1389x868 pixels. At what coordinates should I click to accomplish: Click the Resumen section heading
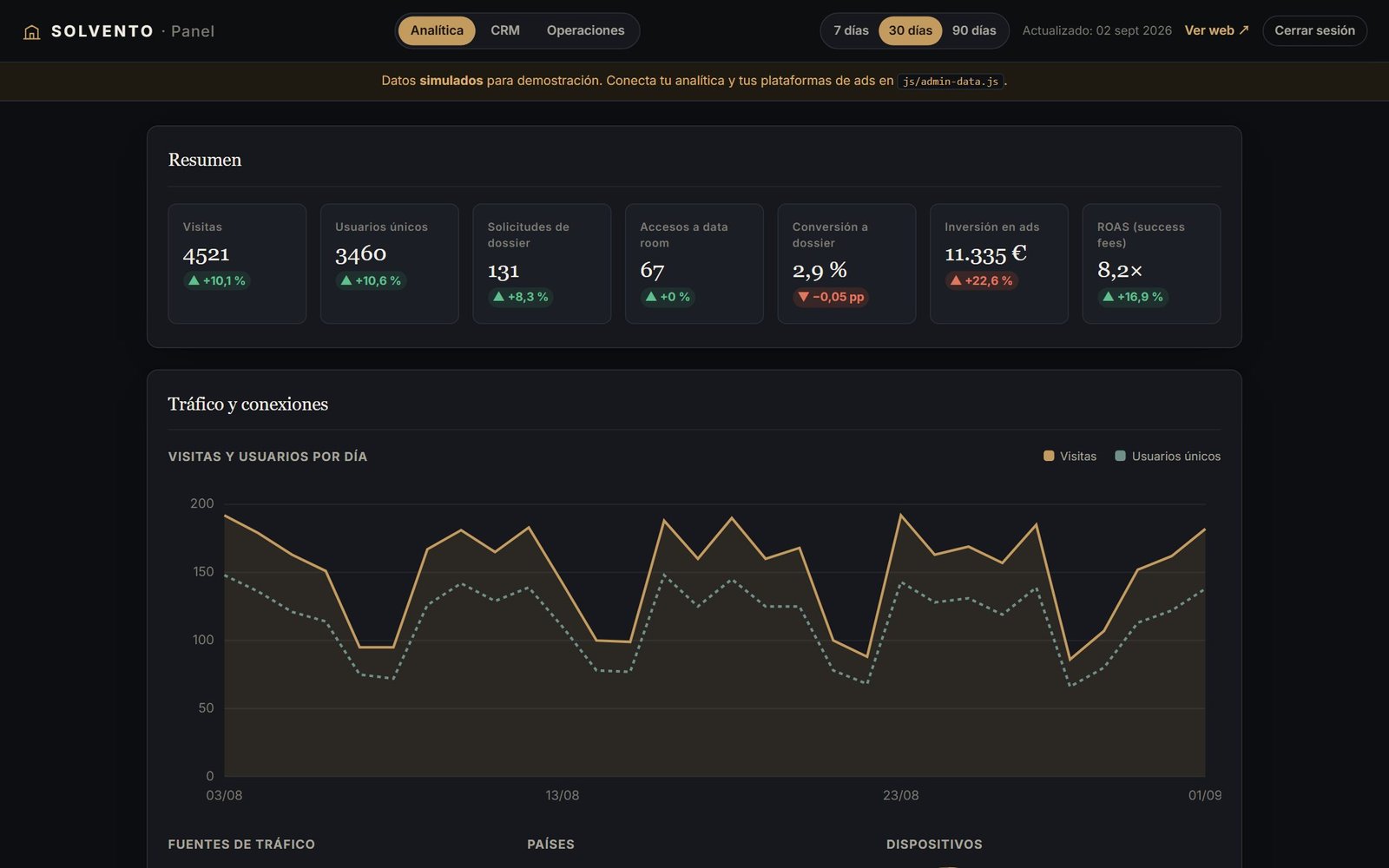[205, 160]
